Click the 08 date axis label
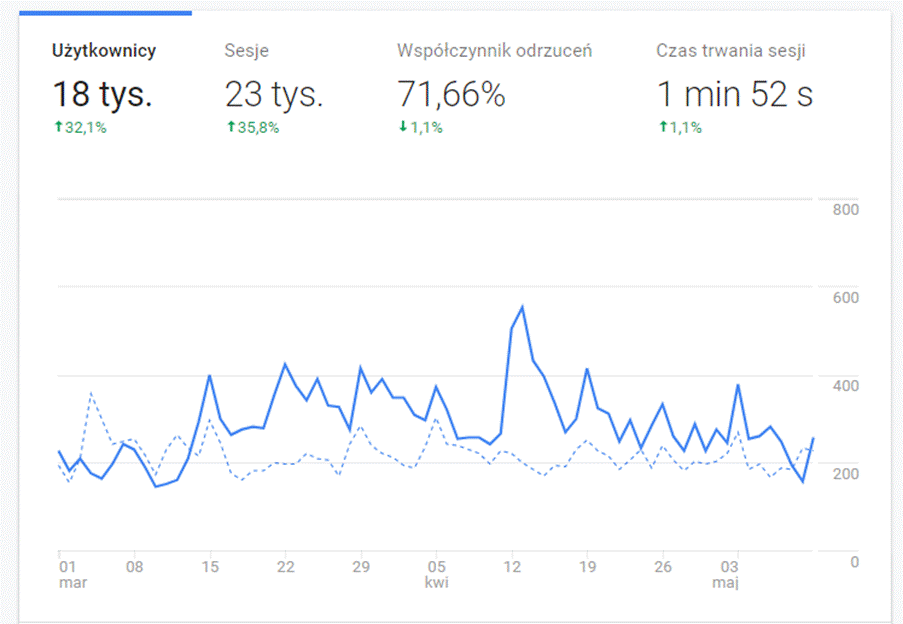The width and height of the screenshot is (903, 624). [x=134, y=567]
